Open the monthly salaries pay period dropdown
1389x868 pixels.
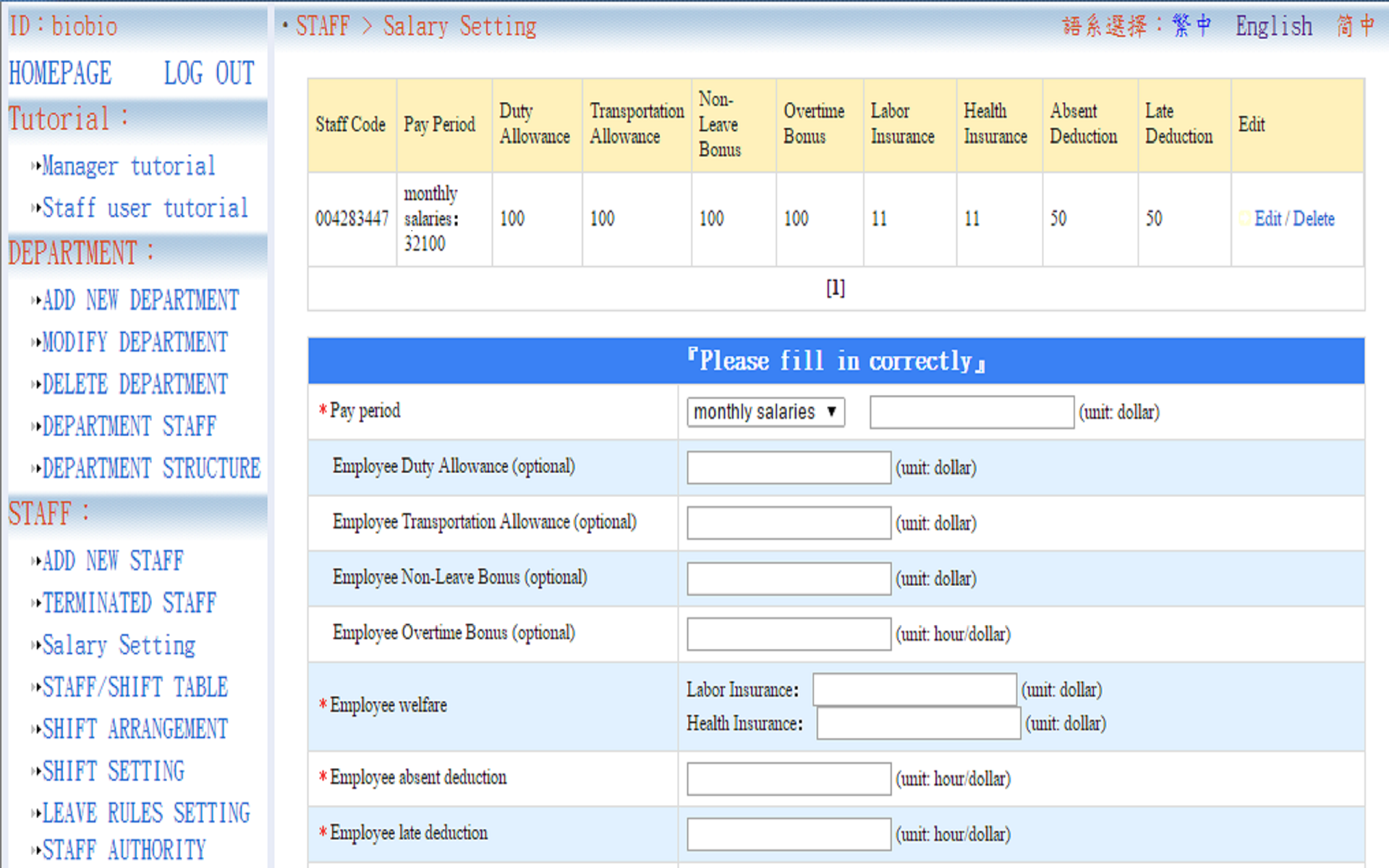(765, 412)
